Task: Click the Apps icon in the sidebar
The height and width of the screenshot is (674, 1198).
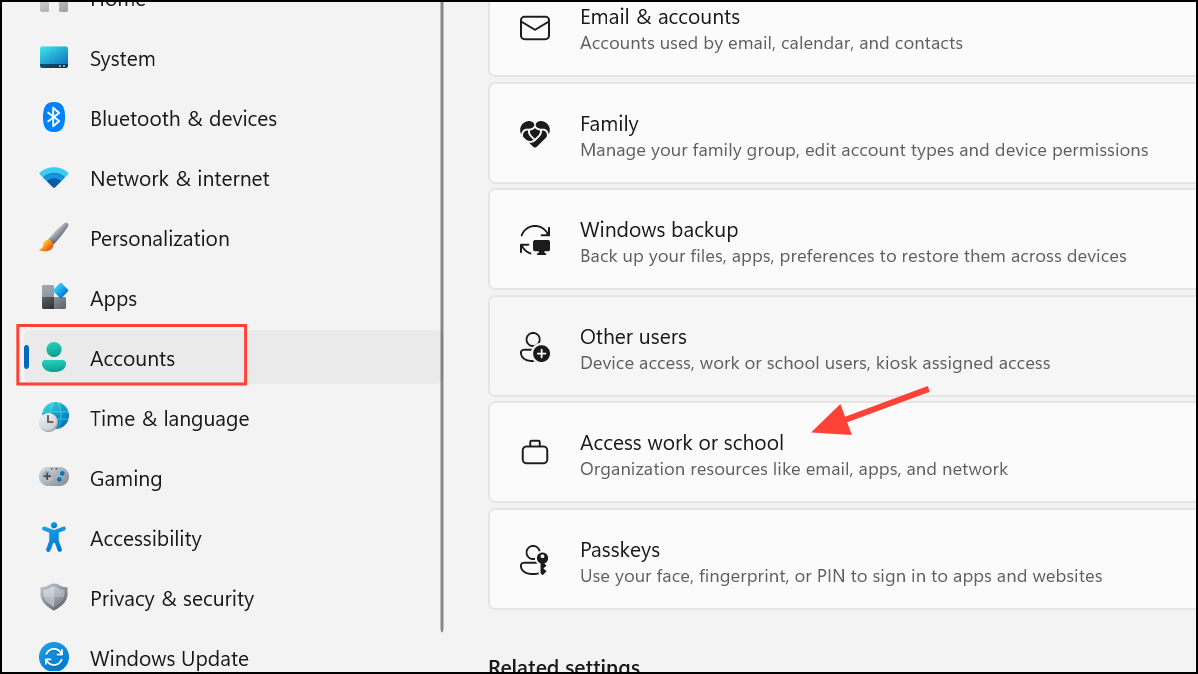Action: [53, 297]
